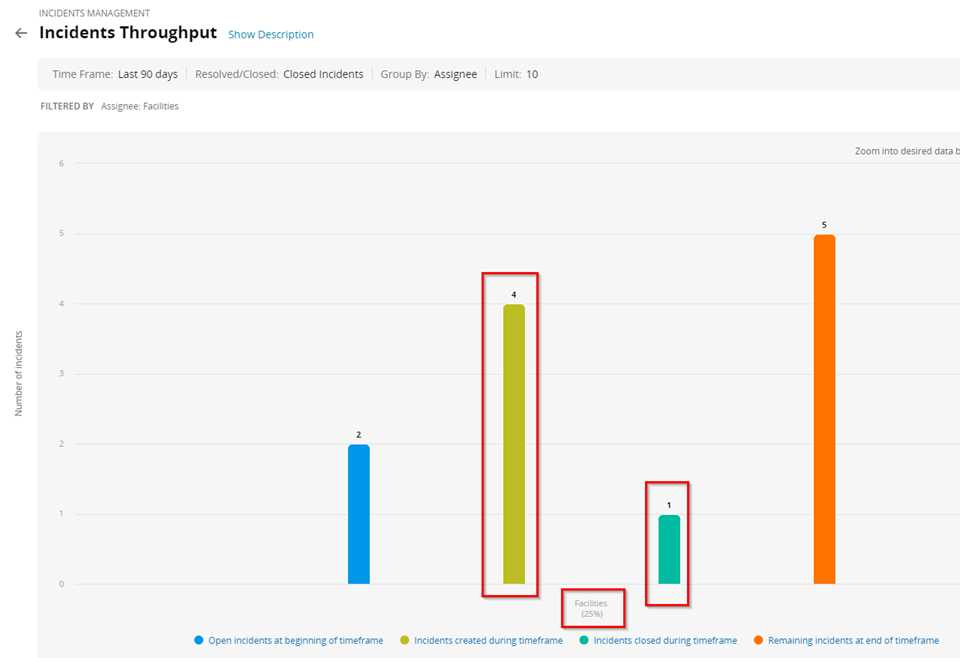Toggle the Incidents created during timeframe label
Viewport: 960px width, 658px height.
tap(488, 640)
